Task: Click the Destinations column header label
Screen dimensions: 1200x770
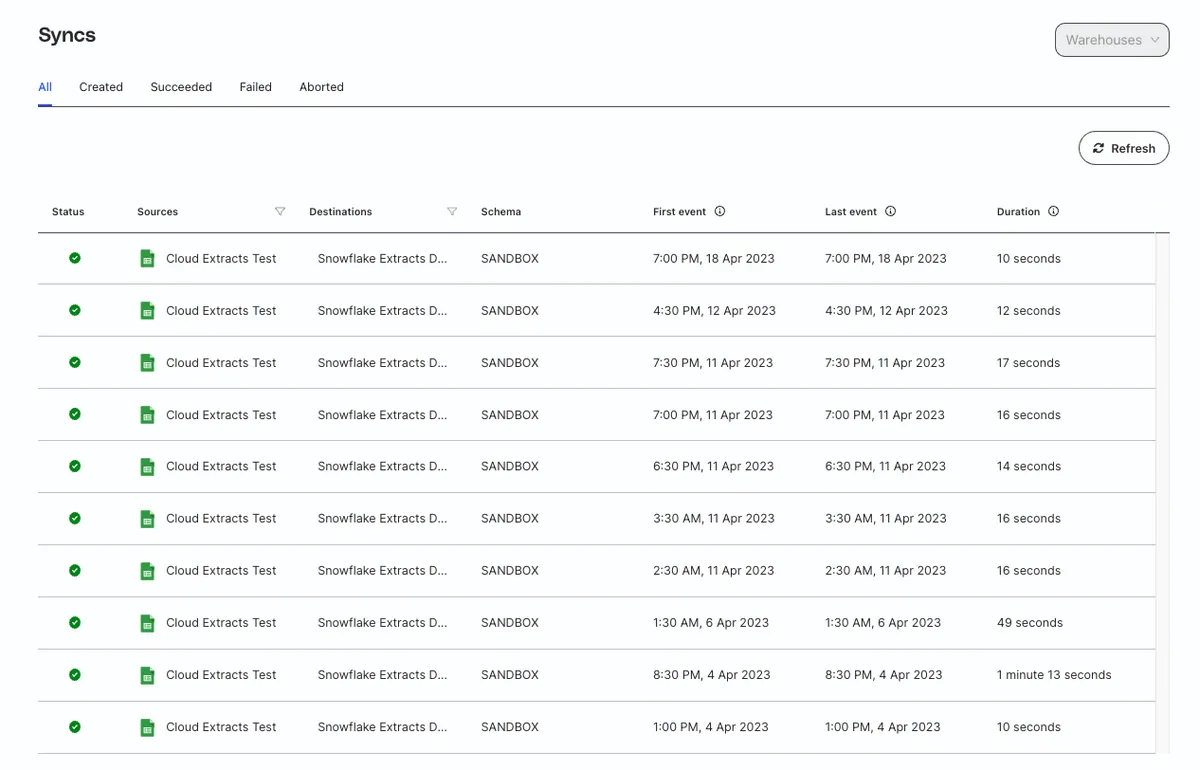Action: (340, 212)
